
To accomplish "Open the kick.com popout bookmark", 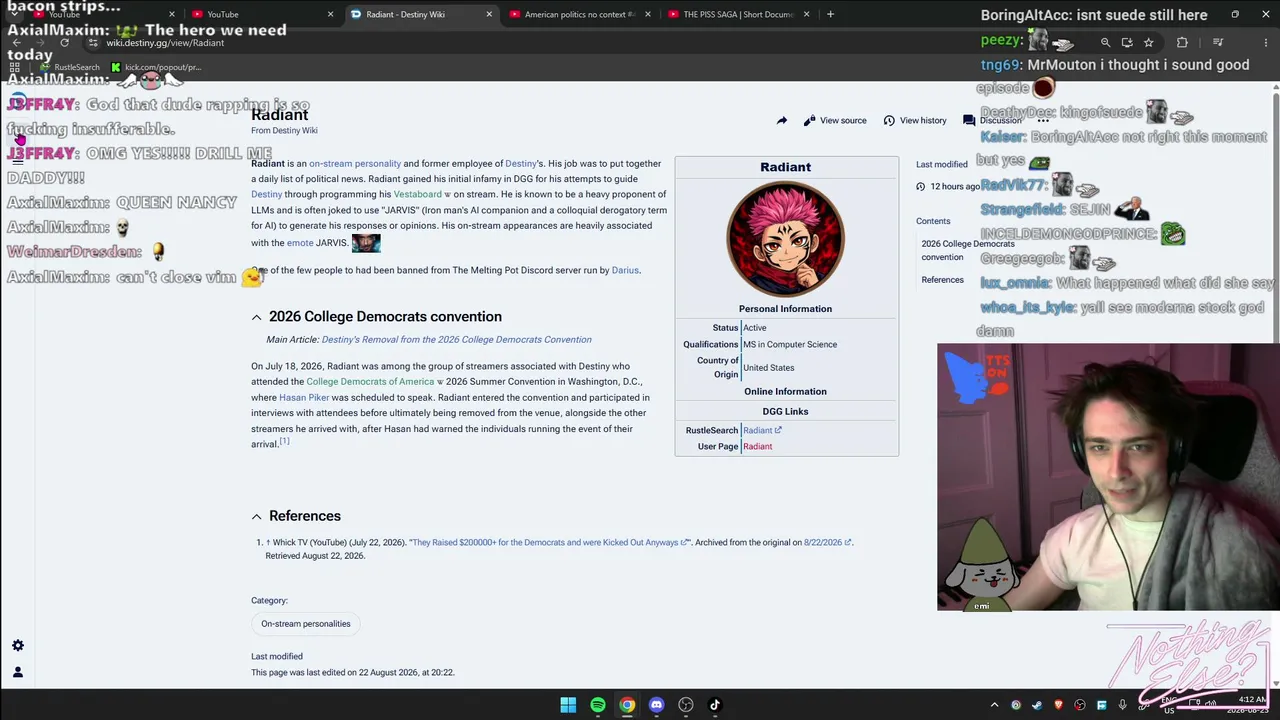I will (156, 68).
